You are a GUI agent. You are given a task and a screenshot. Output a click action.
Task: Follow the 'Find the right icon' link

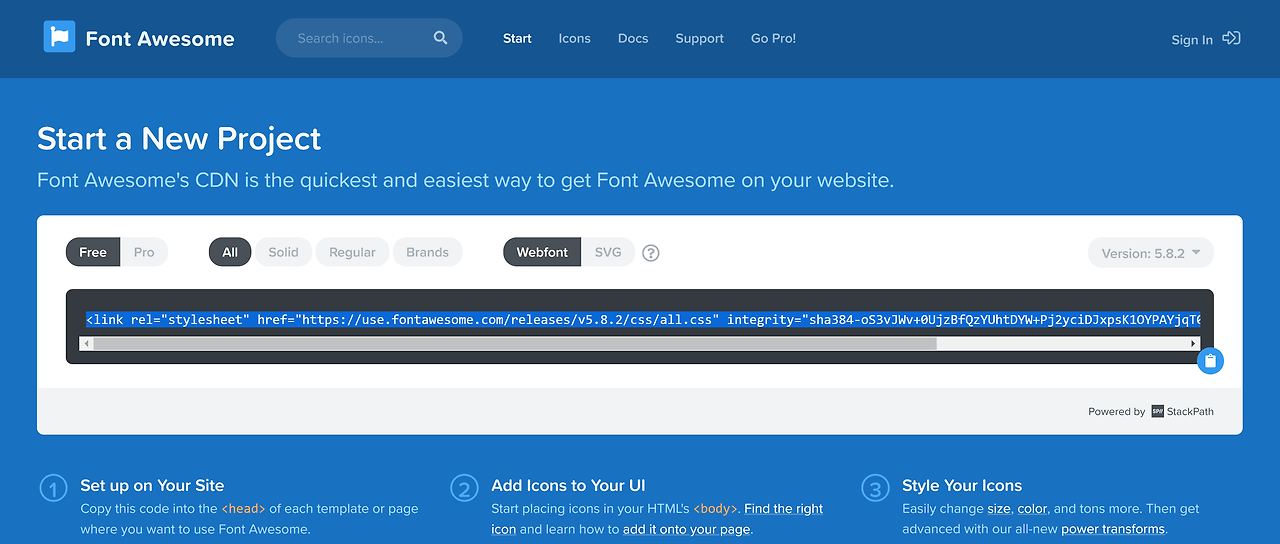click(657, 518)
